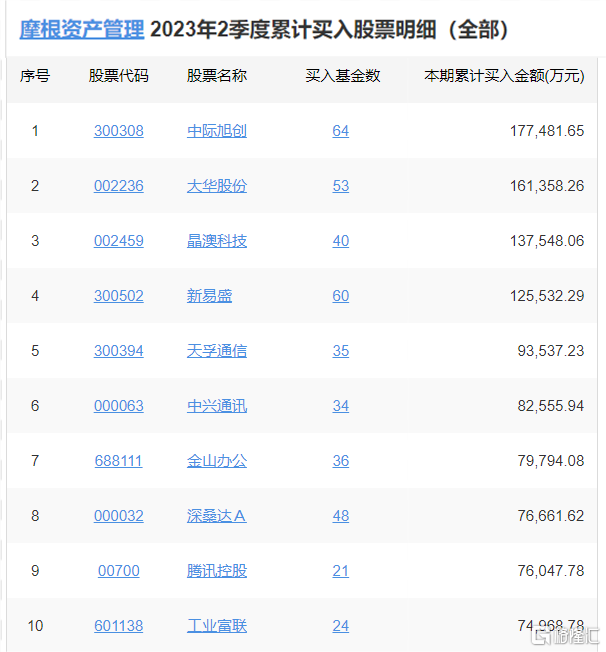Select amount 82,555.94

tap(551, 406)
